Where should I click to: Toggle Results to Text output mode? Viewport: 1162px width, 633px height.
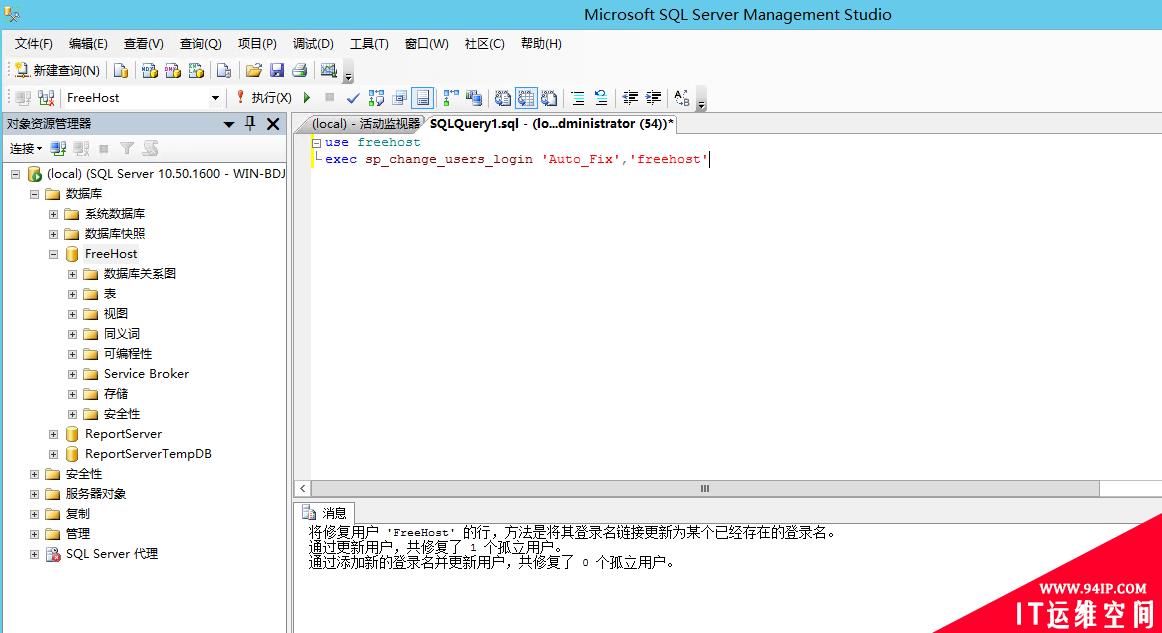[x=502, y=98]
